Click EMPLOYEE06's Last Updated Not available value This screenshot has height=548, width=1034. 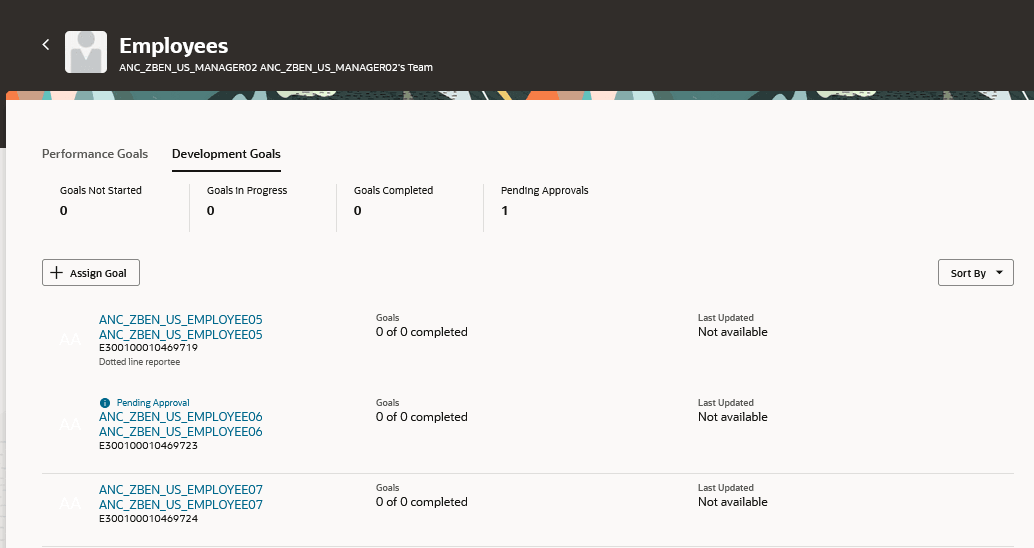tap(733, 417)
